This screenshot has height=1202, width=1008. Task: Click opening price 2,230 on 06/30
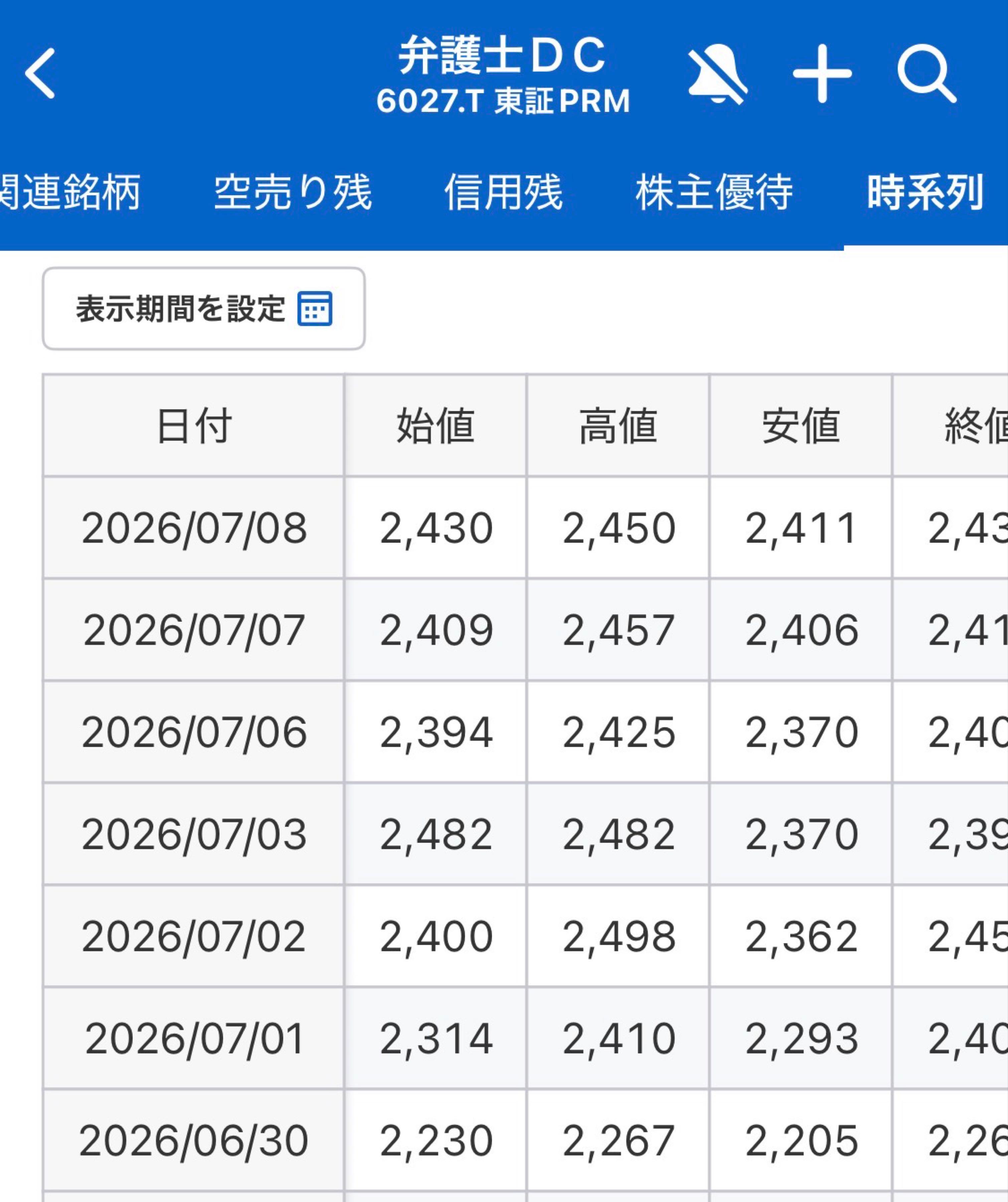436,1141
